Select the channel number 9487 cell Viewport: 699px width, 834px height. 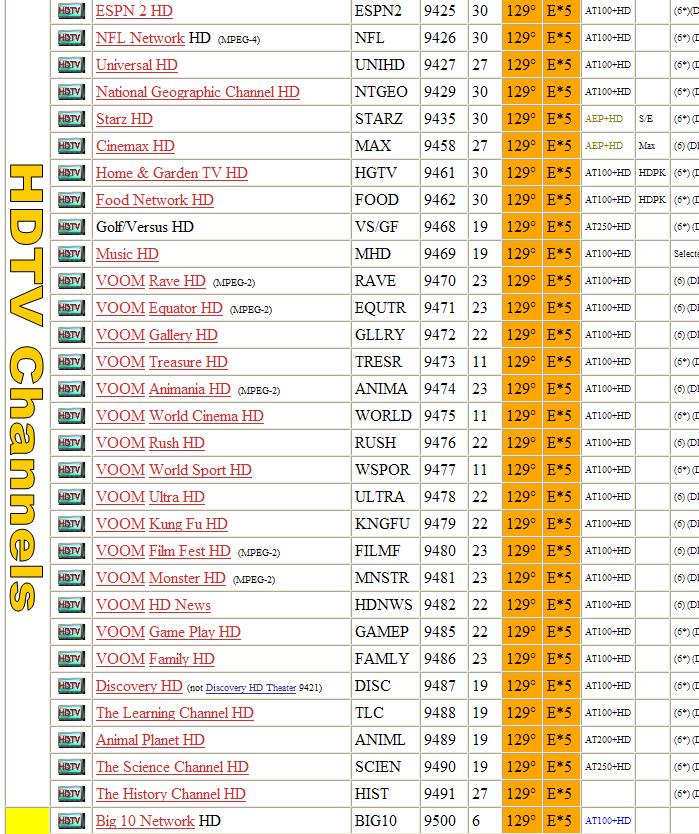[439, 686]
